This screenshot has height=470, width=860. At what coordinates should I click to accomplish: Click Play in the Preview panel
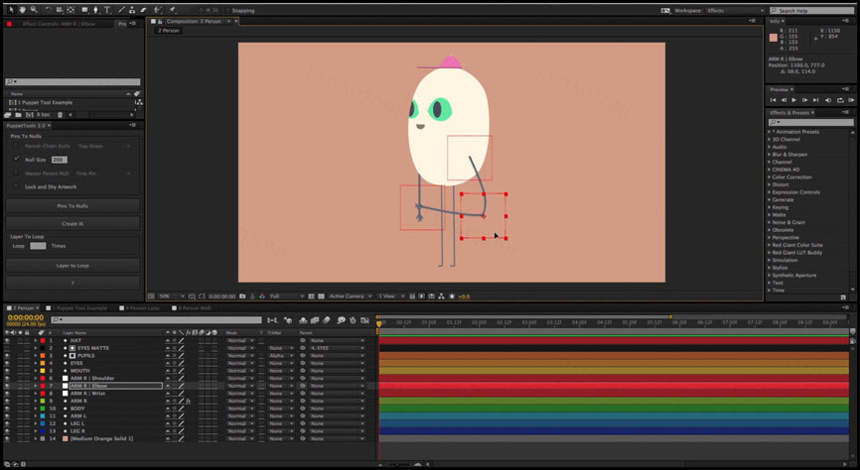point(794,100)
